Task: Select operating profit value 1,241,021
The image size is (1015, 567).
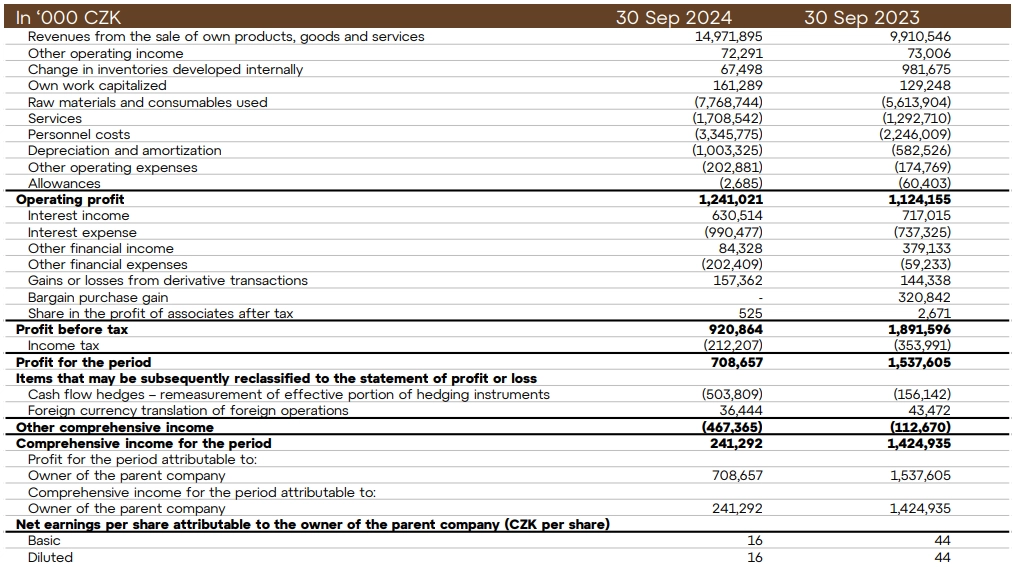Action: click(731, 200)
